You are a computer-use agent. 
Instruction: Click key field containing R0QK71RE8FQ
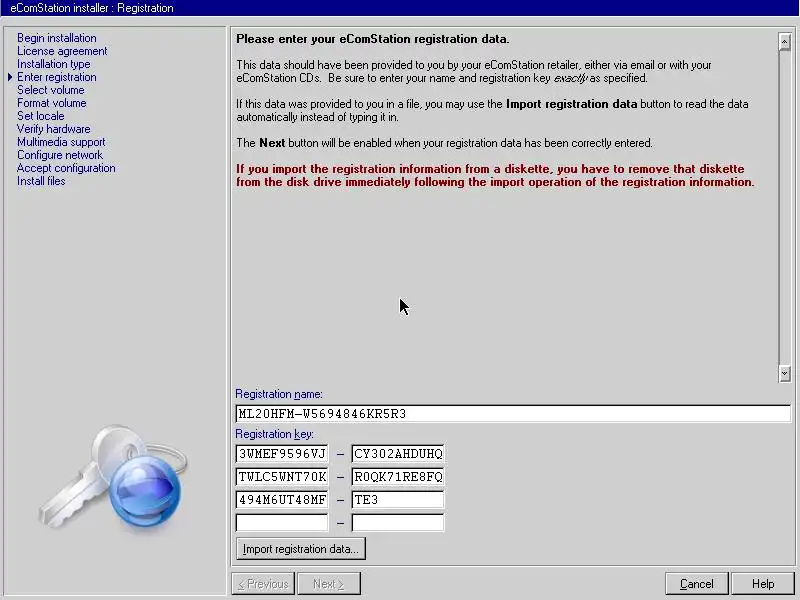click(x=398, y=477)
